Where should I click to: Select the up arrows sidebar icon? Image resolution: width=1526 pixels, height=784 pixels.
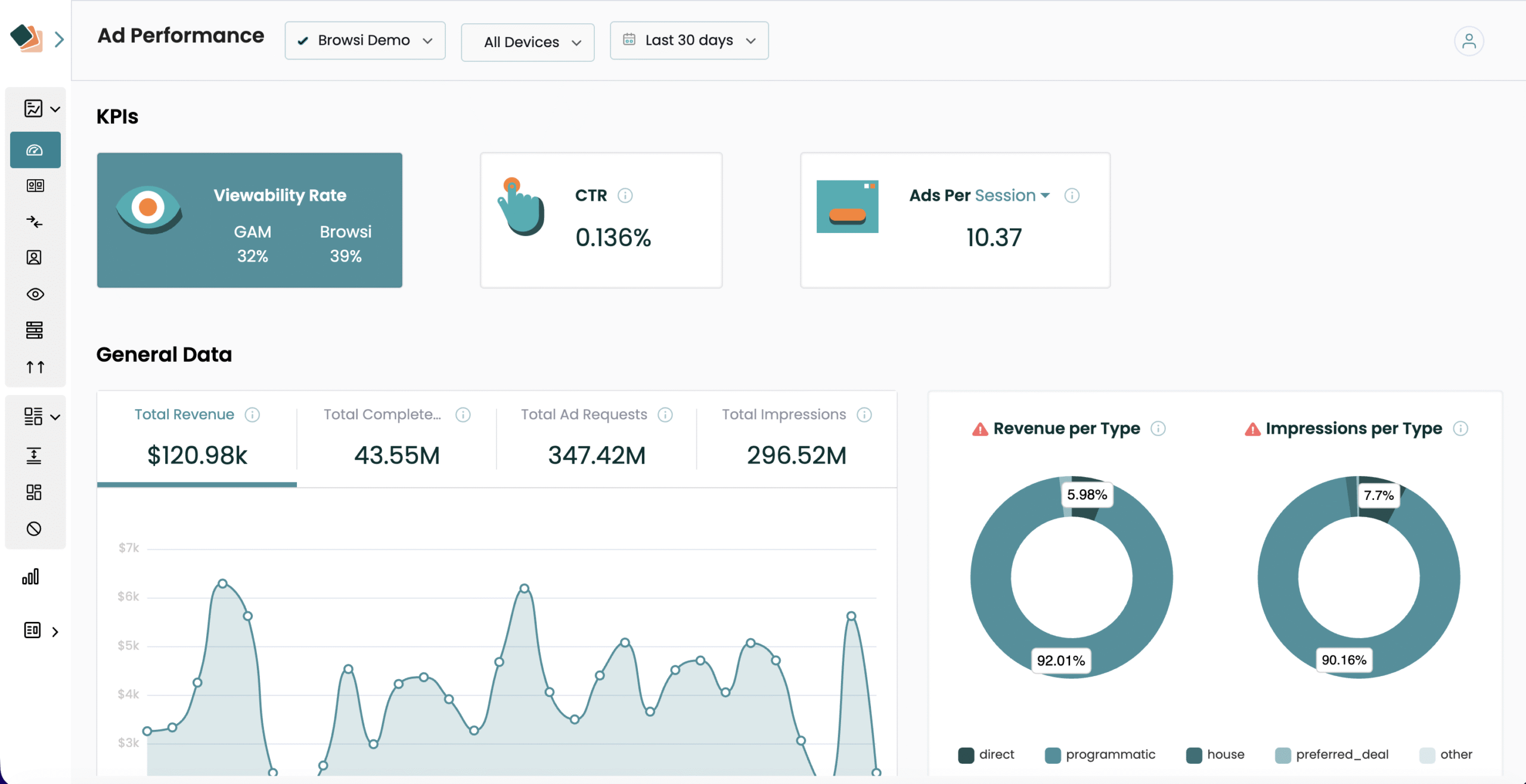35,367
